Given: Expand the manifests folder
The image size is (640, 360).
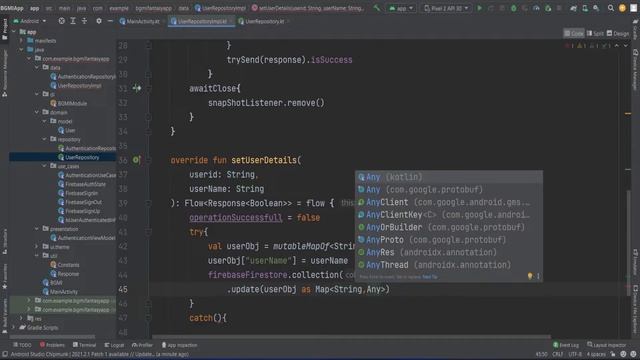Looking at the screenshot, I should click(x=22, y=41).
